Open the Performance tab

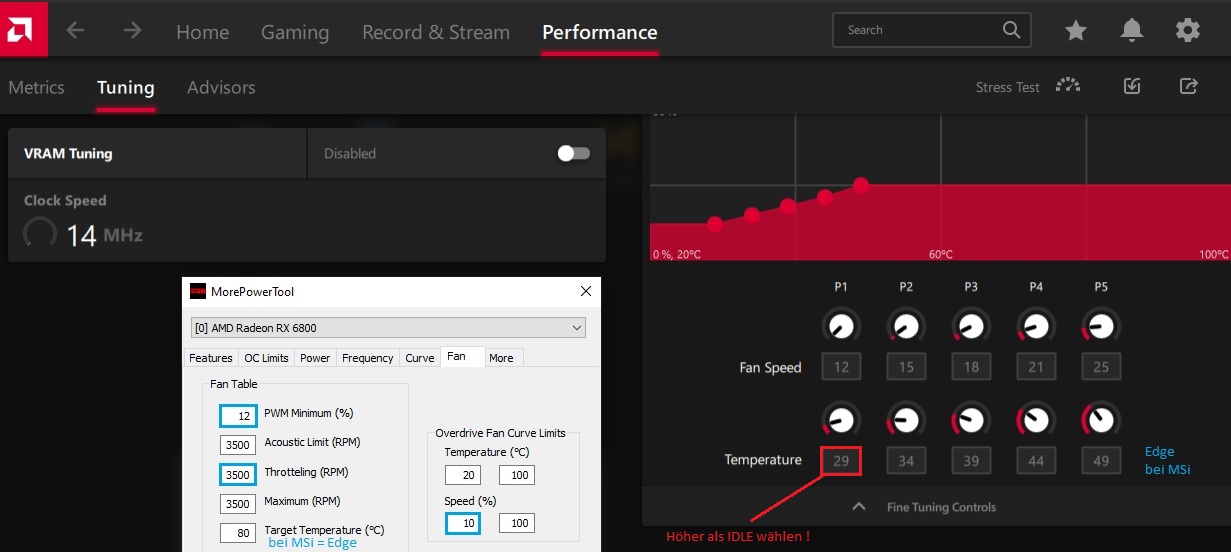click(600, 32)
